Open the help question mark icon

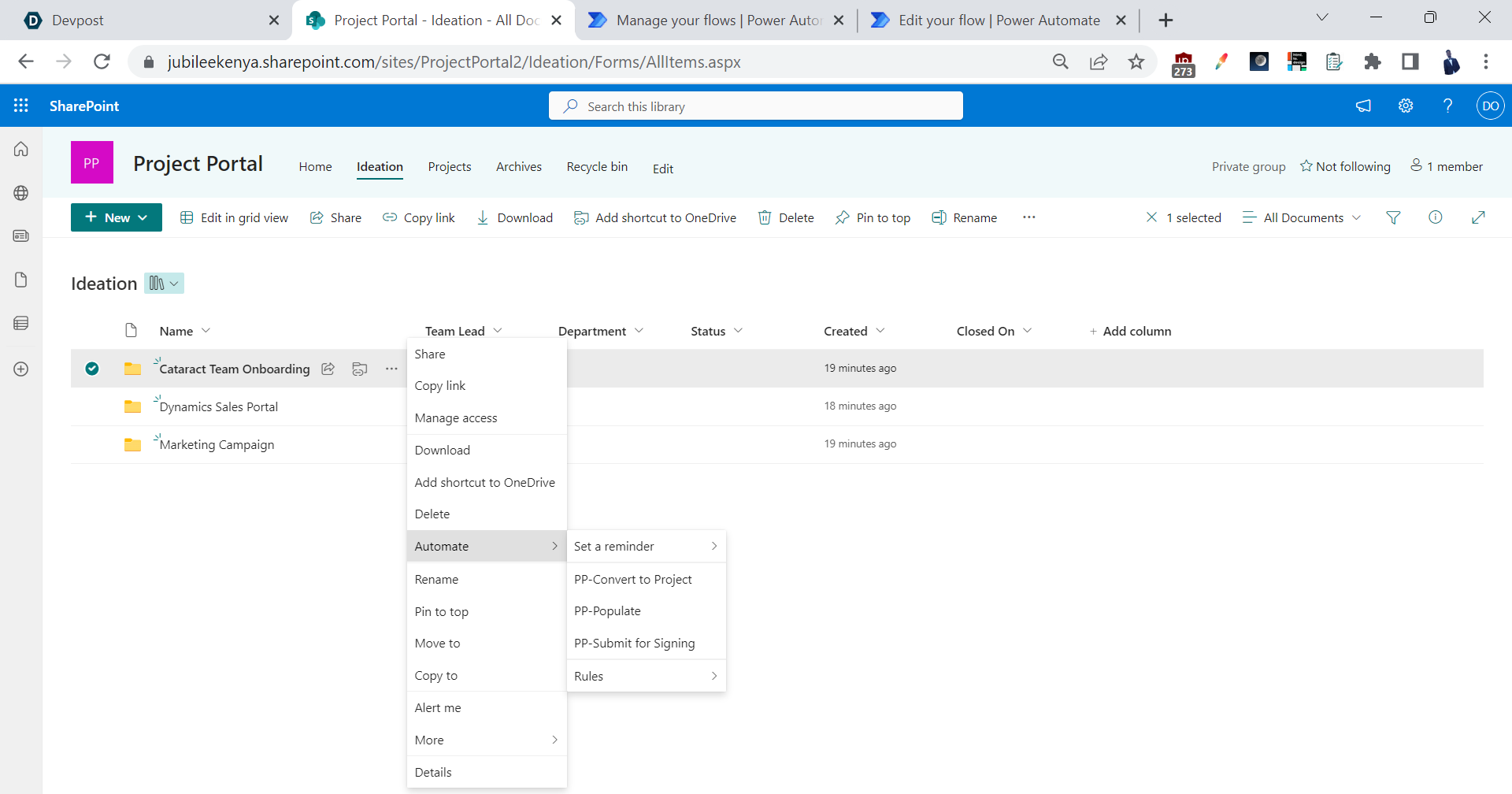(x=1447, y=106)
